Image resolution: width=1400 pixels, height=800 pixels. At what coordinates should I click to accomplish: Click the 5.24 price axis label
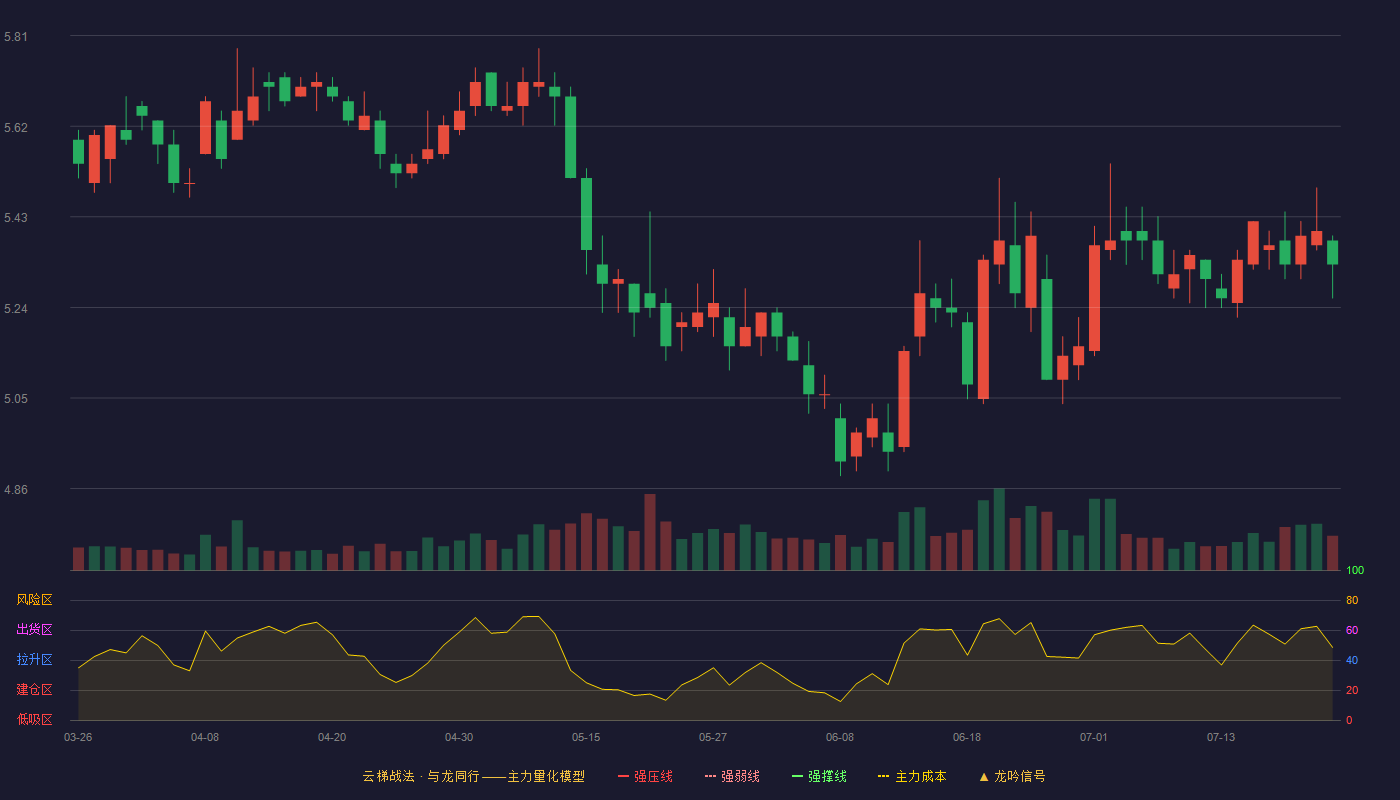[x=16, y=309]
